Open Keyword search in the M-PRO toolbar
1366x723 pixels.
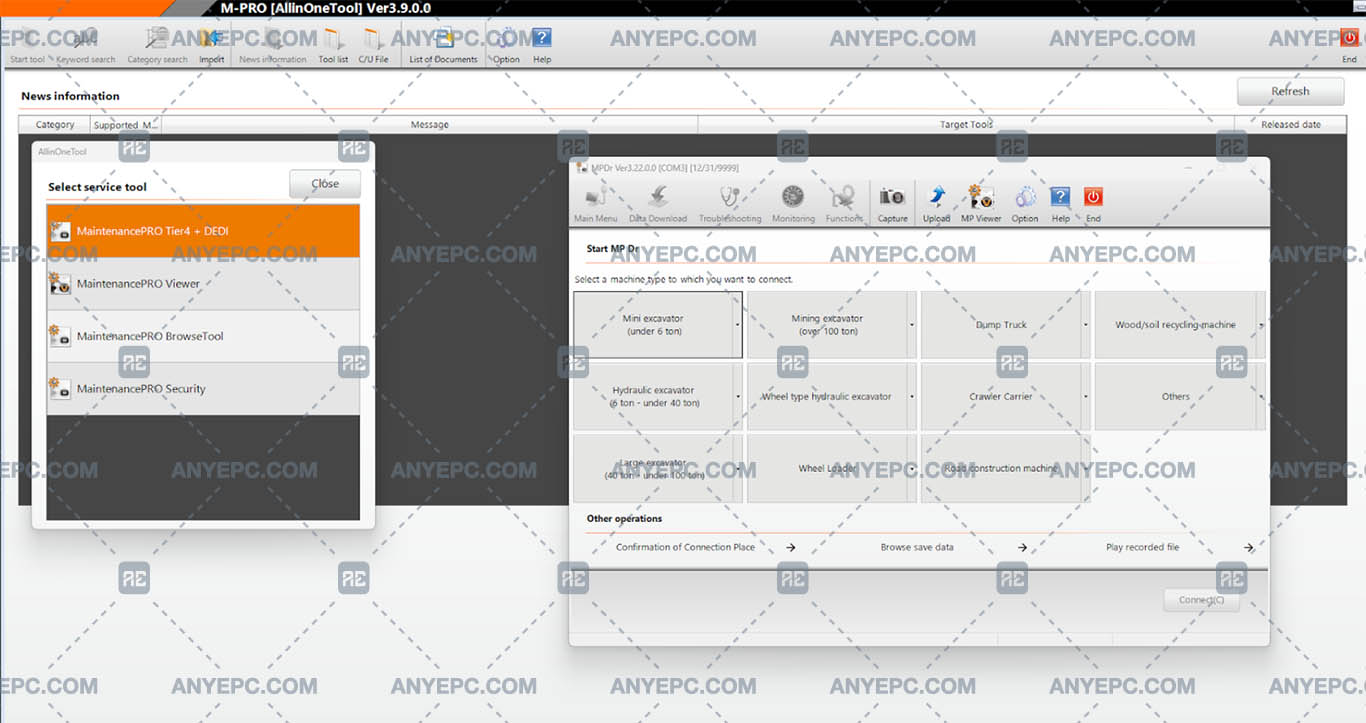85,46
